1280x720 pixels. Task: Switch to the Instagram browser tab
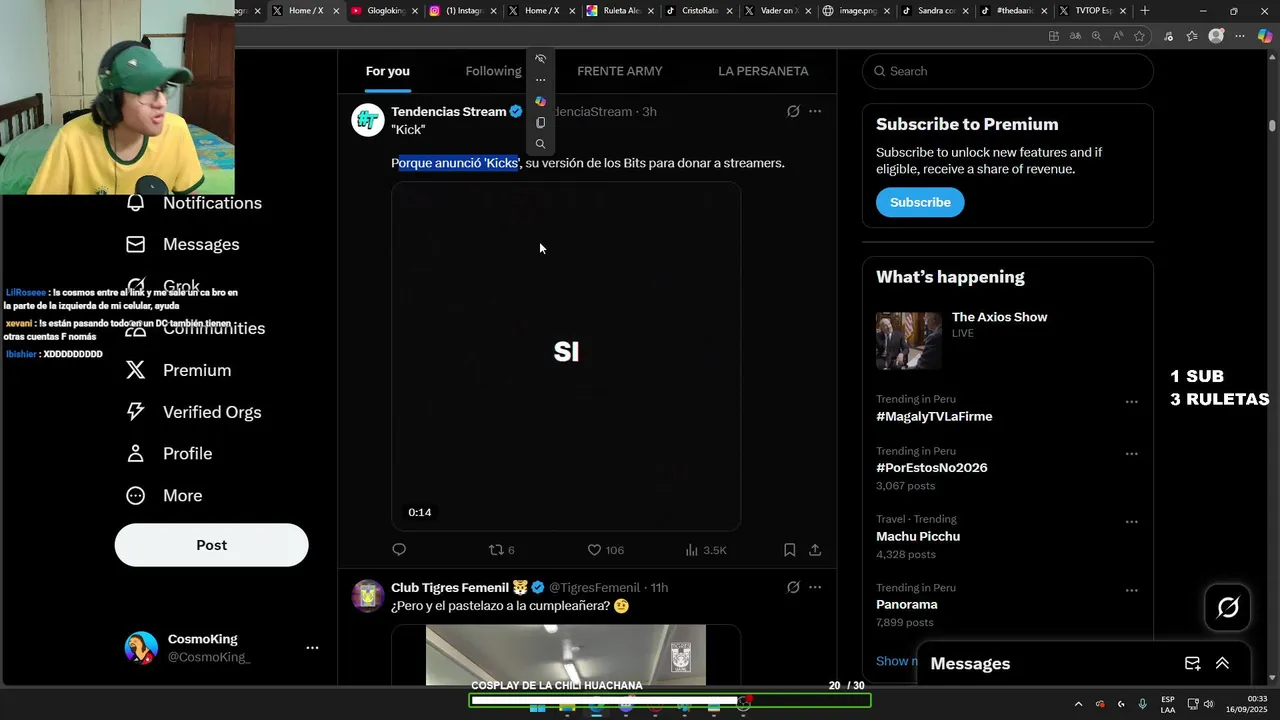pos(462,11)
